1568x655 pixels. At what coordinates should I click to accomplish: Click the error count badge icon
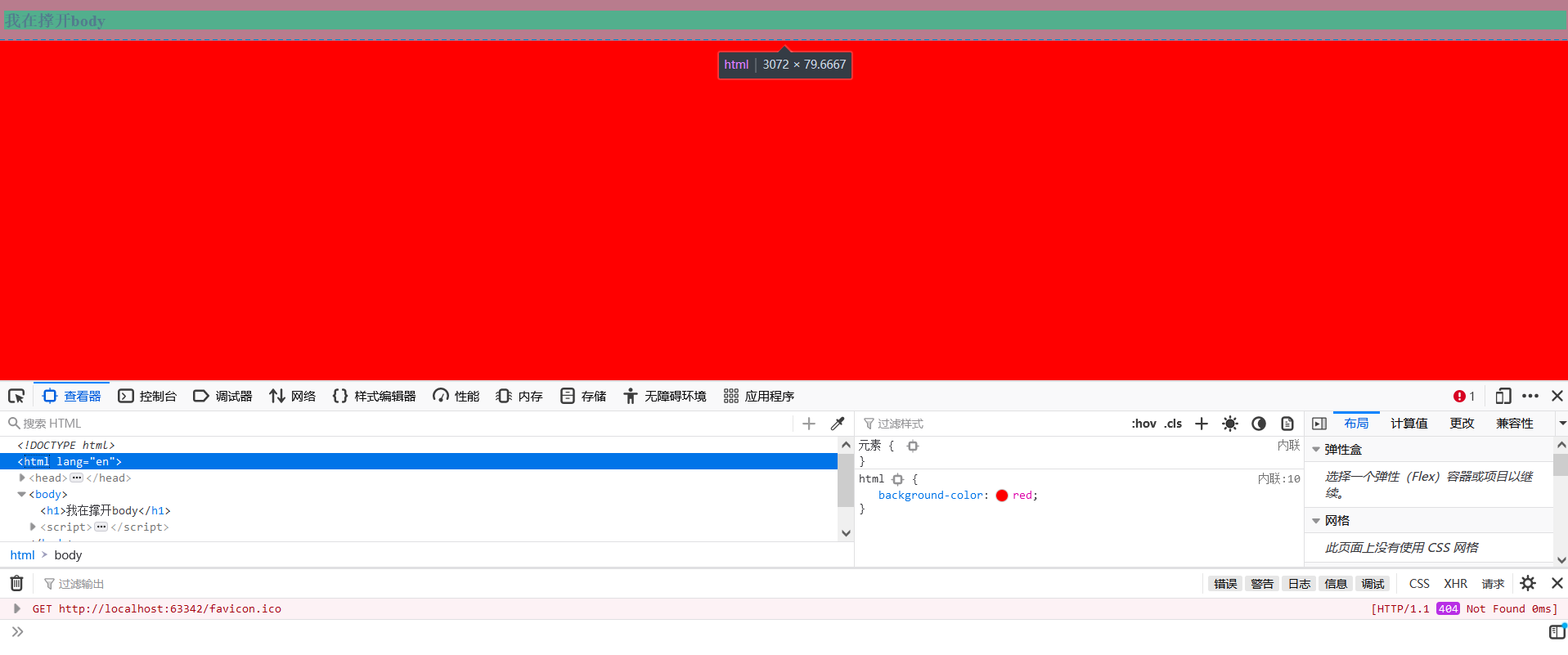point(1459,397)
